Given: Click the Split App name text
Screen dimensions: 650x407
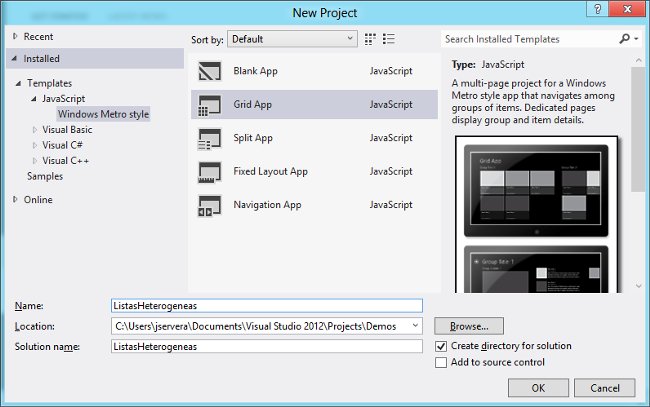Looking at the screenshot, I should click(x=253, y=138).
